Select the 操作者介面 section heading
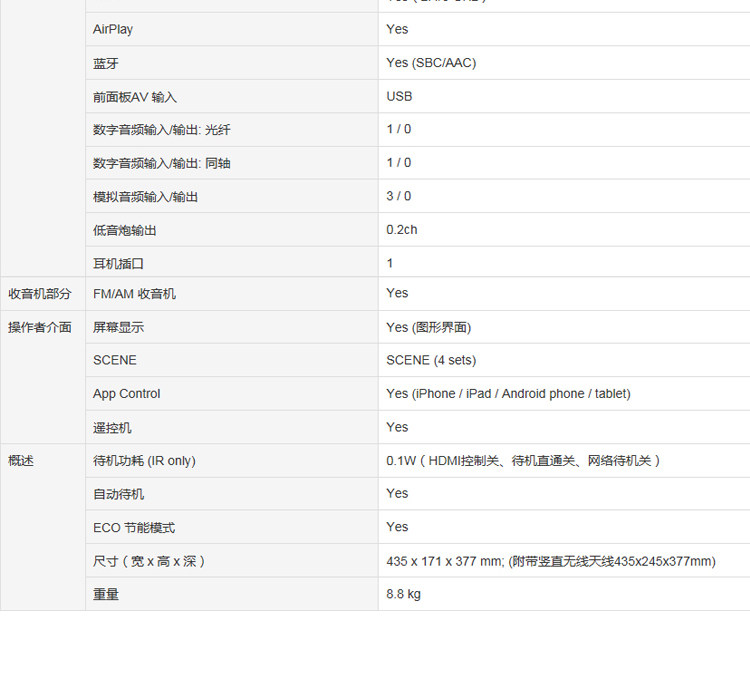Screen dimensions: 750x676 tap(40, 327)
